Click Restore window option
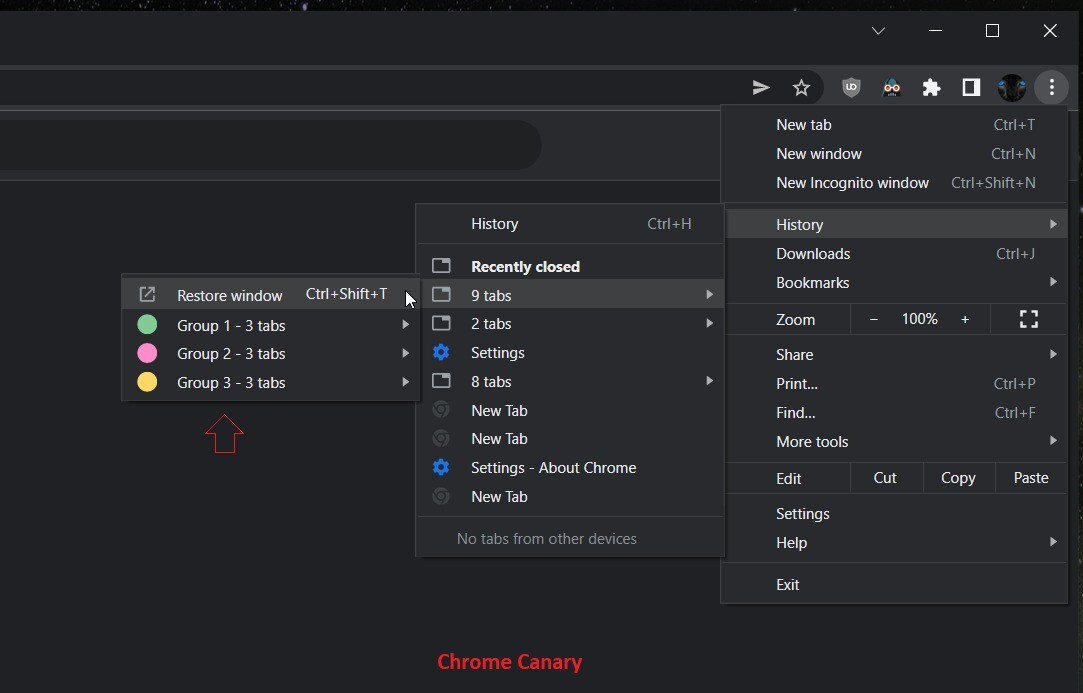The height and width of the screenshot is (693, 1083). point(230,295)
